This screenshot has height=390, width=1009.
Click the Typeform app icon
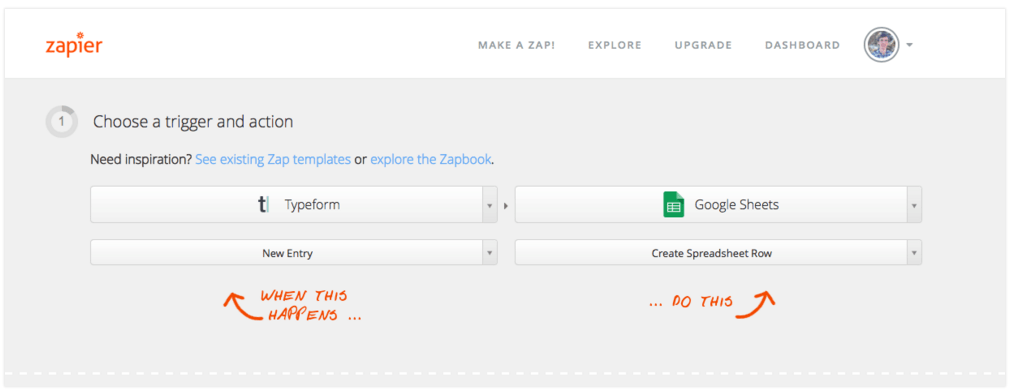pos(263,205)
